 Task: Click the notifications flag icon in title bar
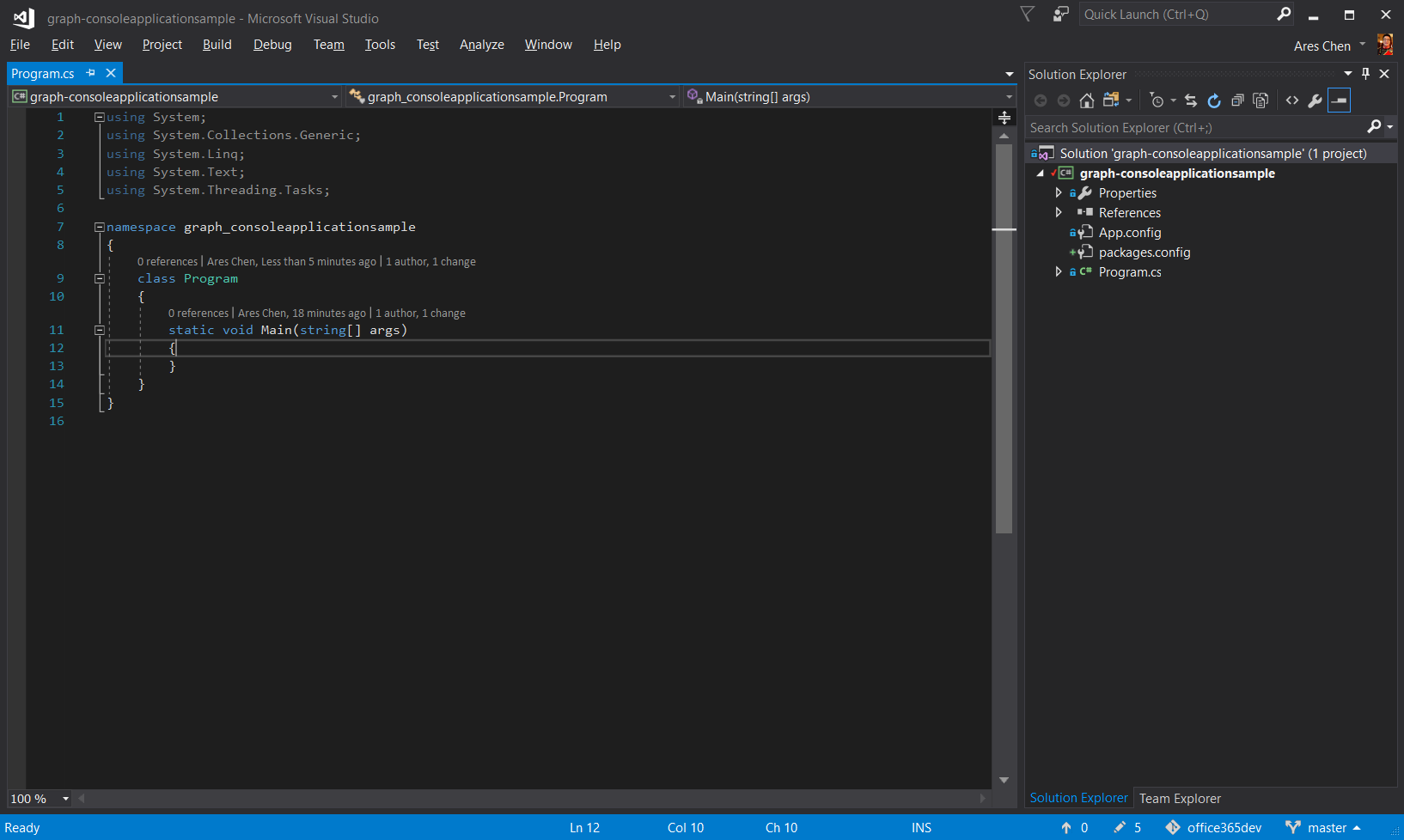1027,14
